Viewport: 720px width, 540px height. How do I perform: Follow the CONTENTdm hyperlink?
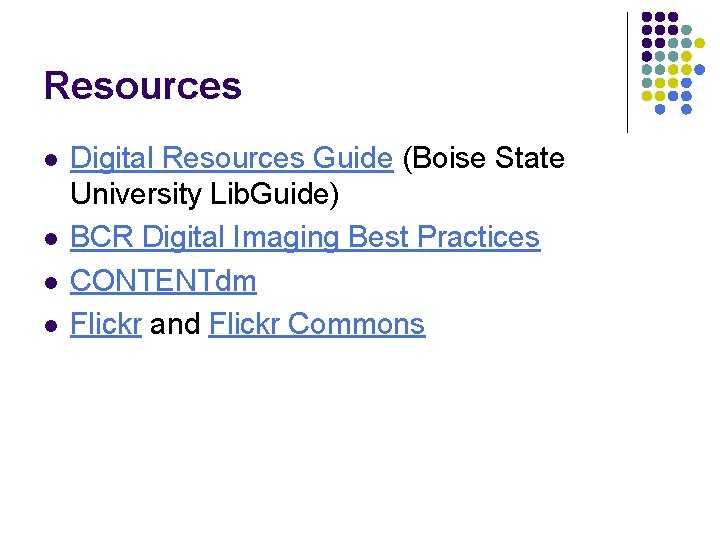pos(163,281)
